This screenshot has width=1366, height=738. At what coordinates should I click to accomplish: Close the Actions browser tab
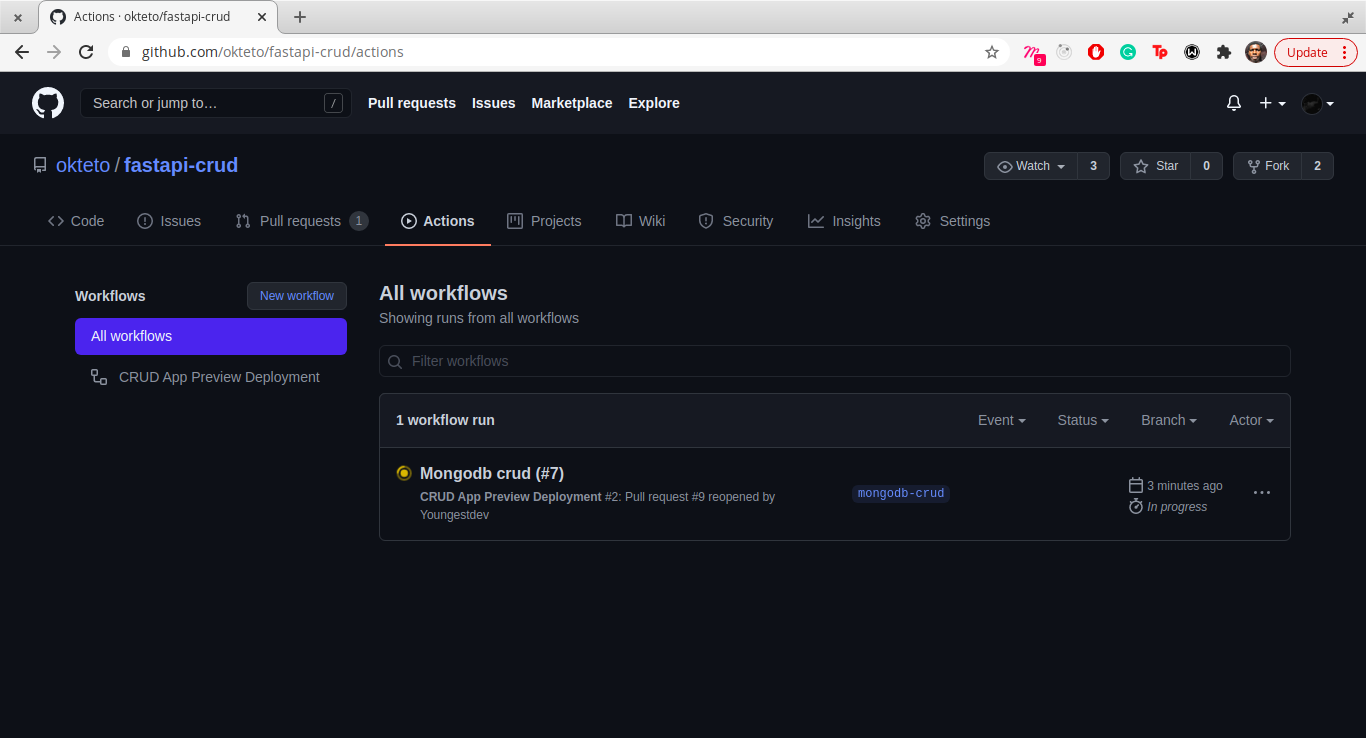(261, 17)
